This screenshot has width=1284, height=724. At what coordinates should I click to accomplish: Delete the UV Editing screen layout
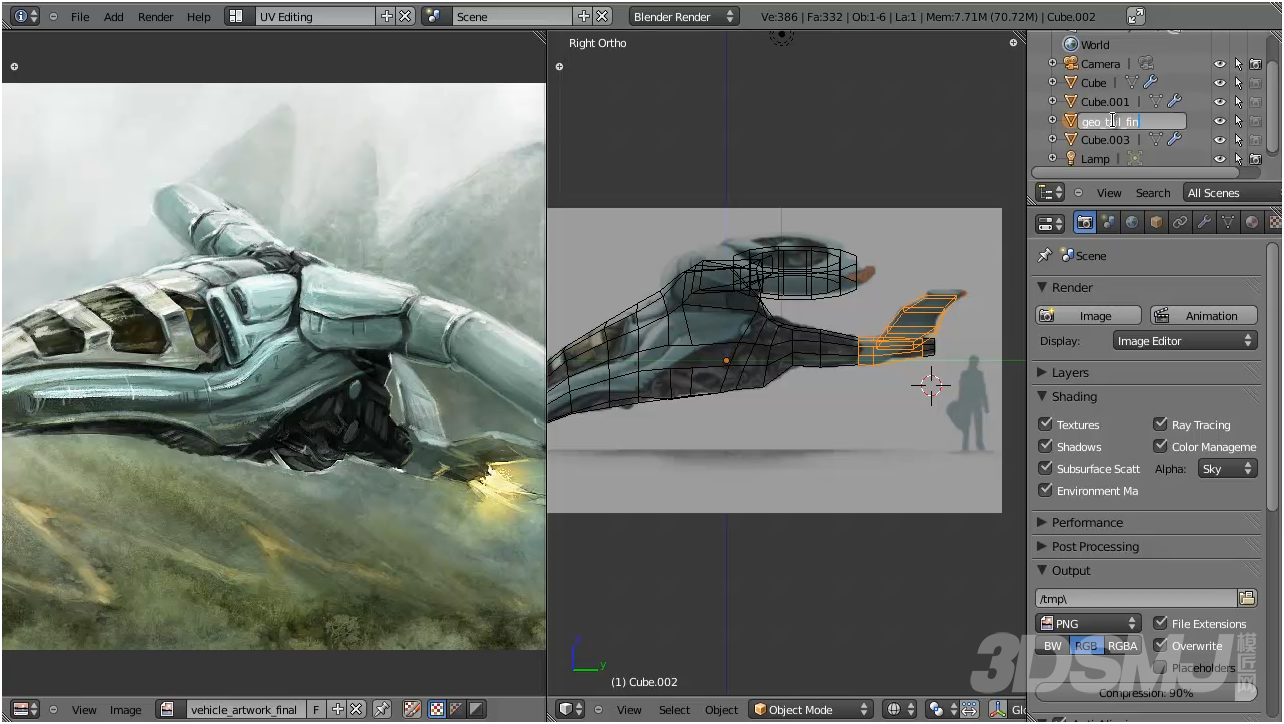(405, 16)
